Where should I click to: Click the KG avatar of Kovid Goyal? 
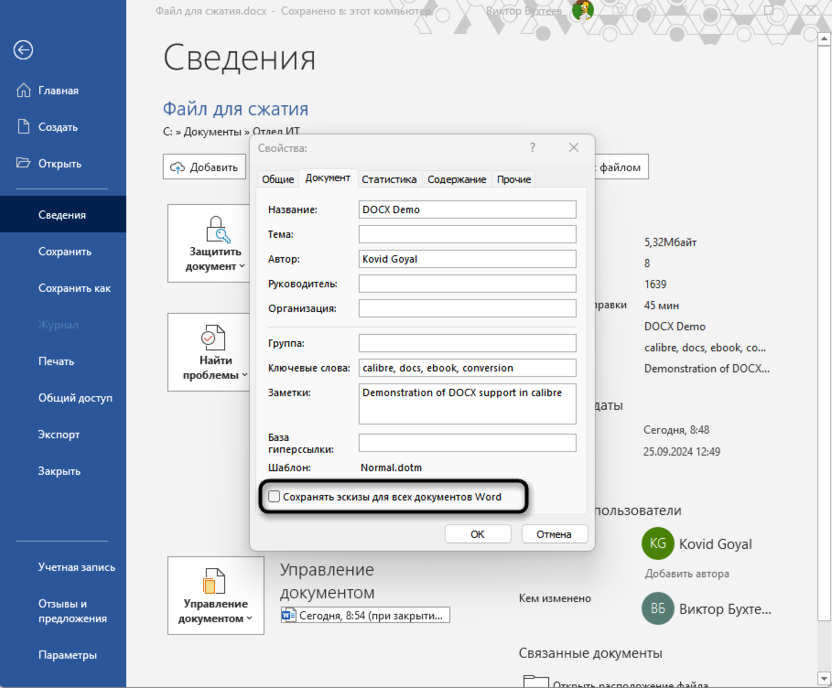pos(657,544)
